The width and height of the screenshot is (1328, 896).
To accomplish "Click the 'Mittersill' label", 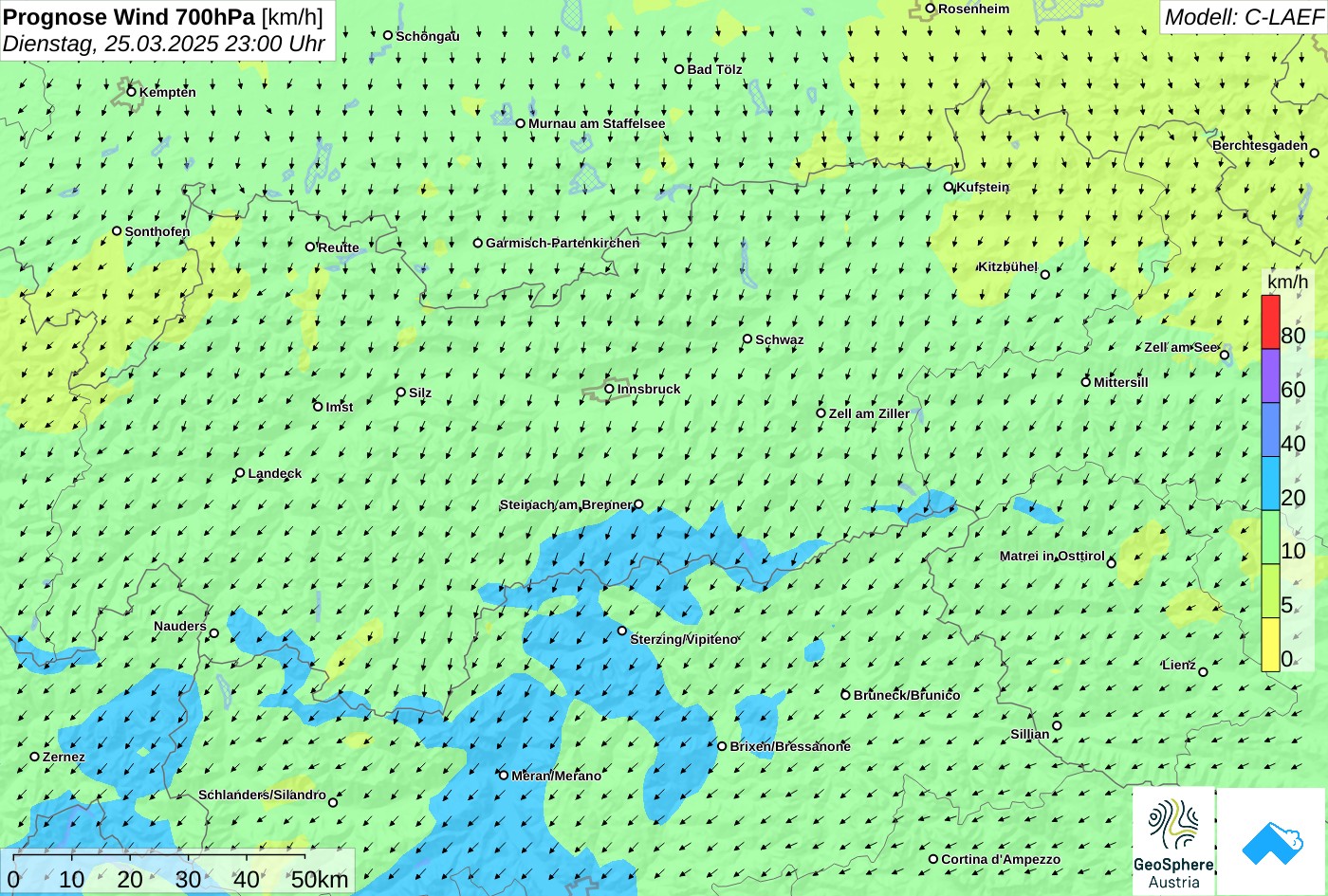I will (x=1121, y=382).
